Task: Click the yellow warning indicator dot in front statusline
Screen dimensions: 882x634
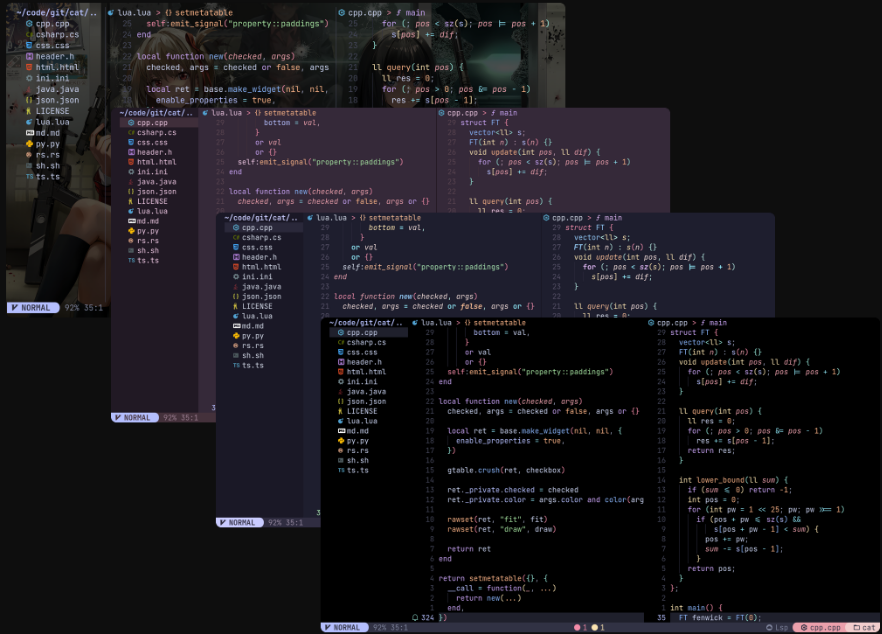Action: tap(595, 627)
